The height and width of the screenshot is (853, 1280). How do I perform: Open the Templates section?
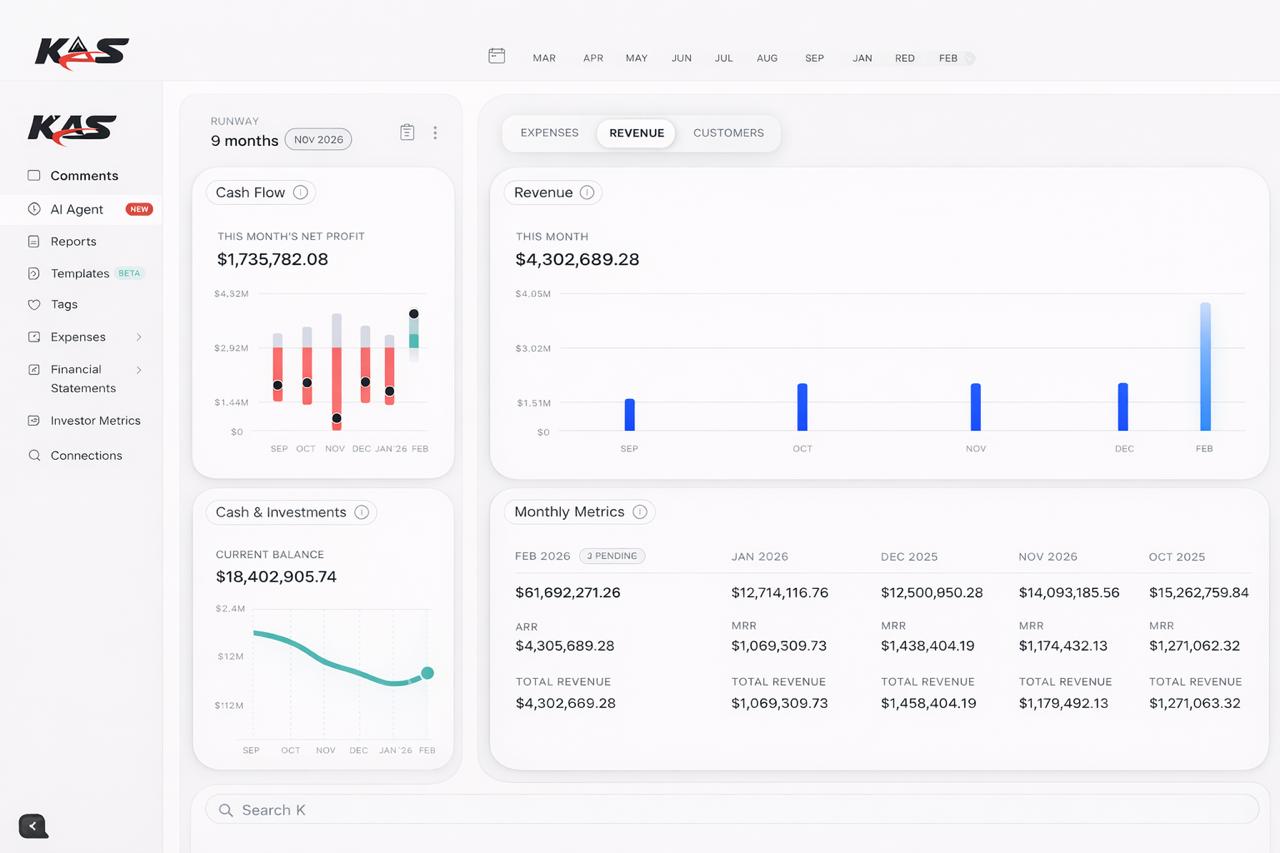[81, 273]
